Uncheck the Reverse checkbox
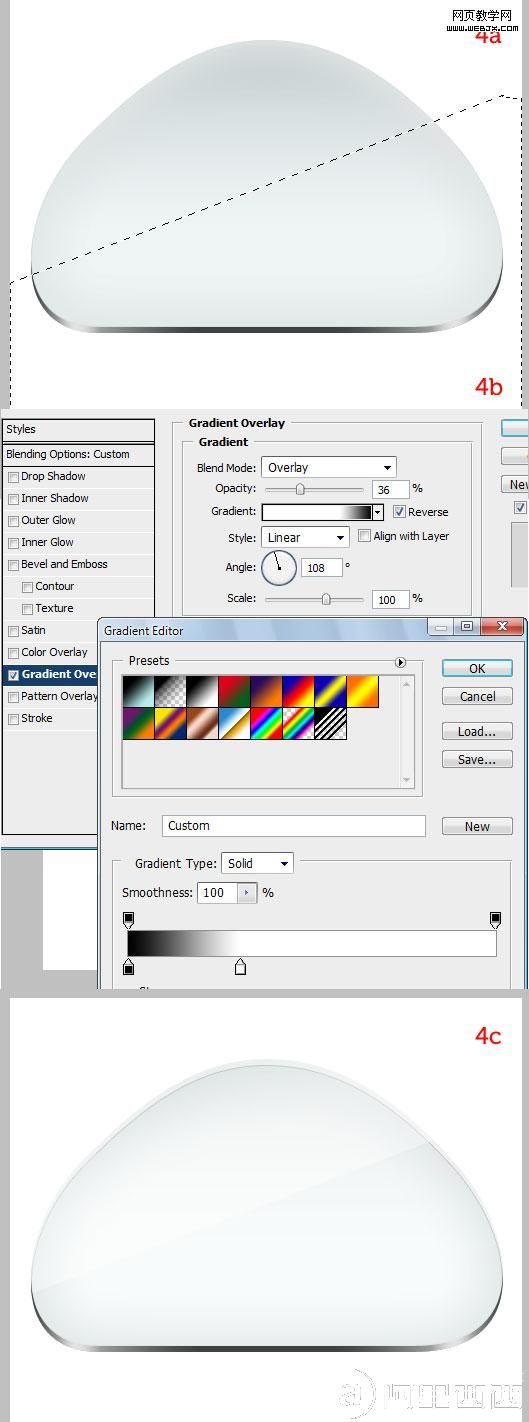 point(400,511)
